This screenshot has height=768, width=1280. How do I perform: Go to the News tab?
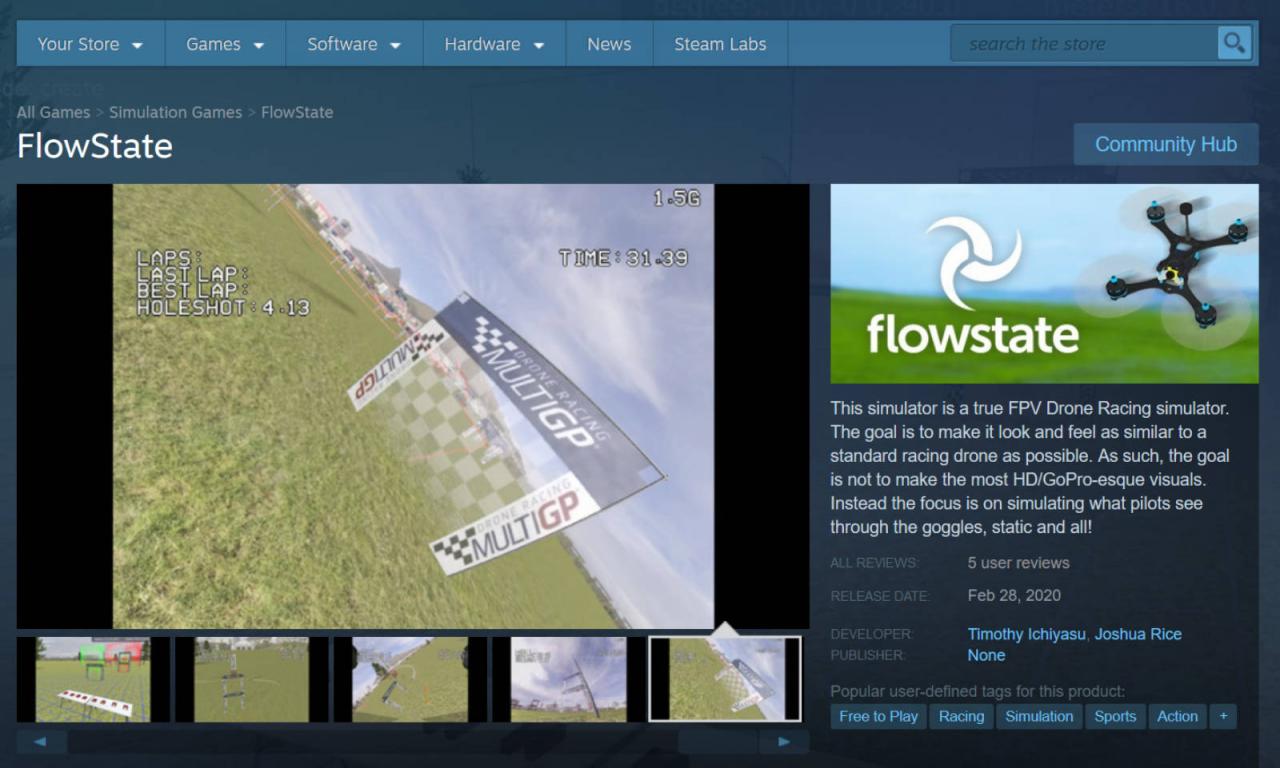coord(609,44)
